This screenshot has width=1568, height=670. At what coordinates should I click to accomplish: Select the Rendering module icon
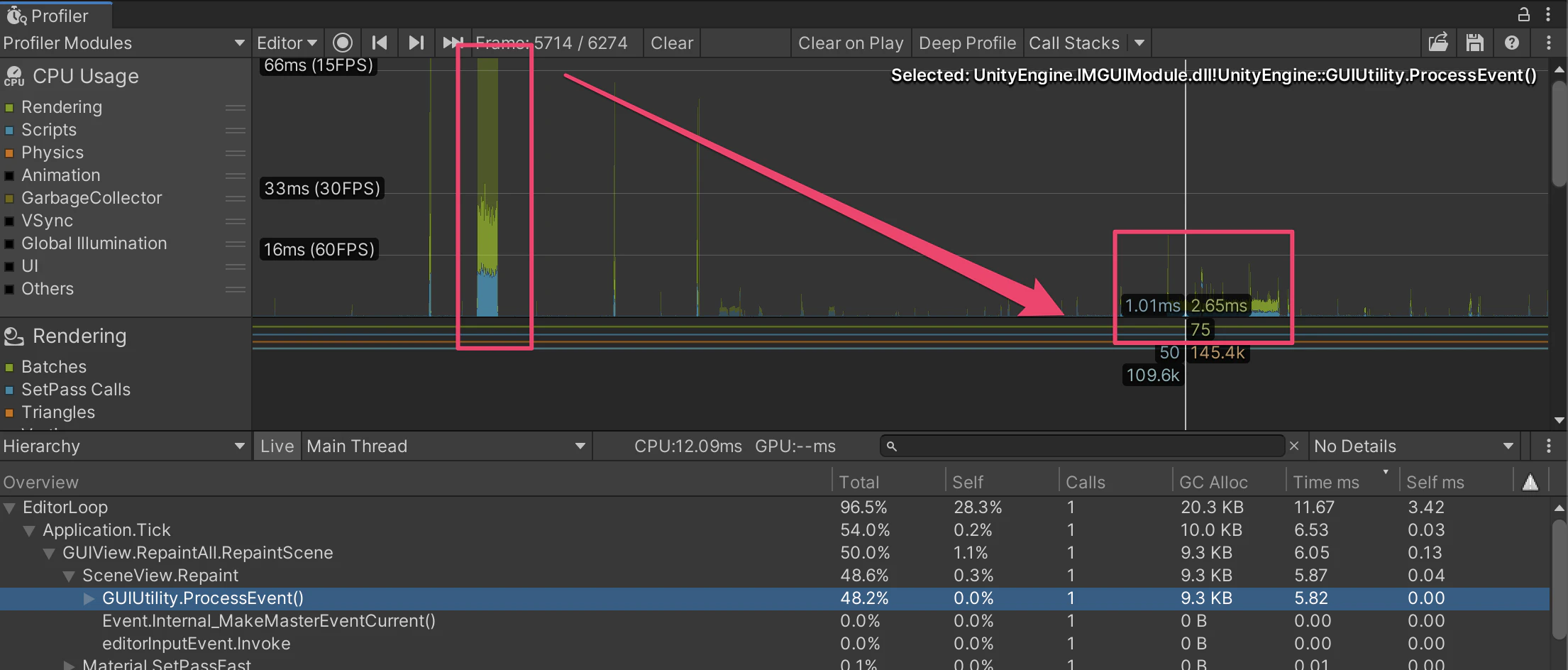click(14, 336)
